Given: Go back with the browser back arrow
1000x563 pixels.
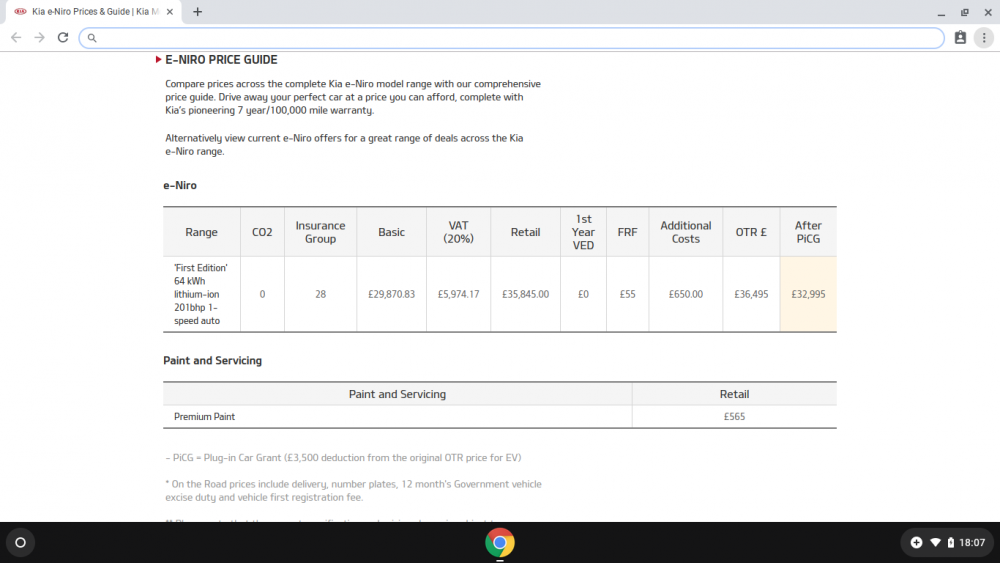Looking at the screenshot, I should (x=16, y=38).
